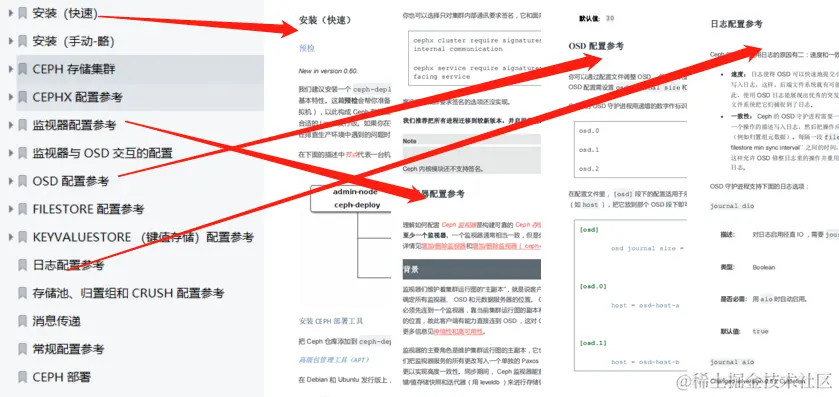Click the osd.1 code line
Image resolution: width=839 pixels, height=397 pixels.
click(589, 150)
